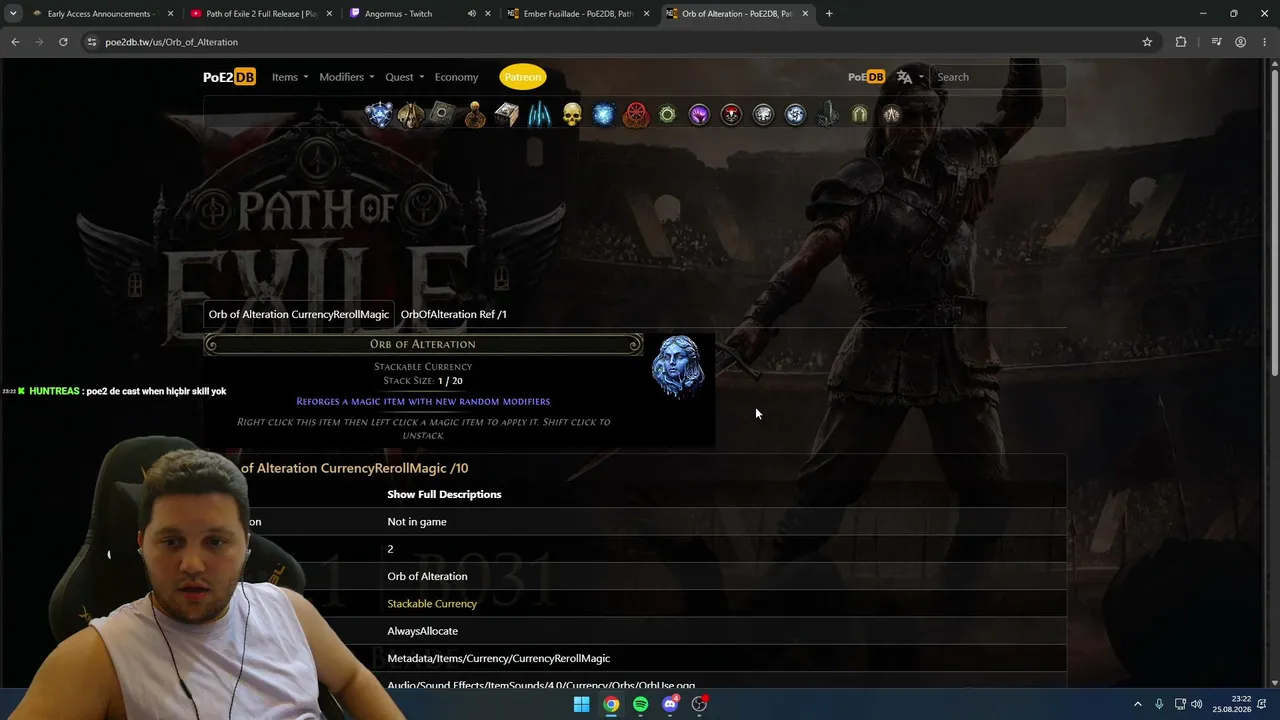
Task: Click the 'AlwaysAllocate' table cell
Action: click(423, 631)
